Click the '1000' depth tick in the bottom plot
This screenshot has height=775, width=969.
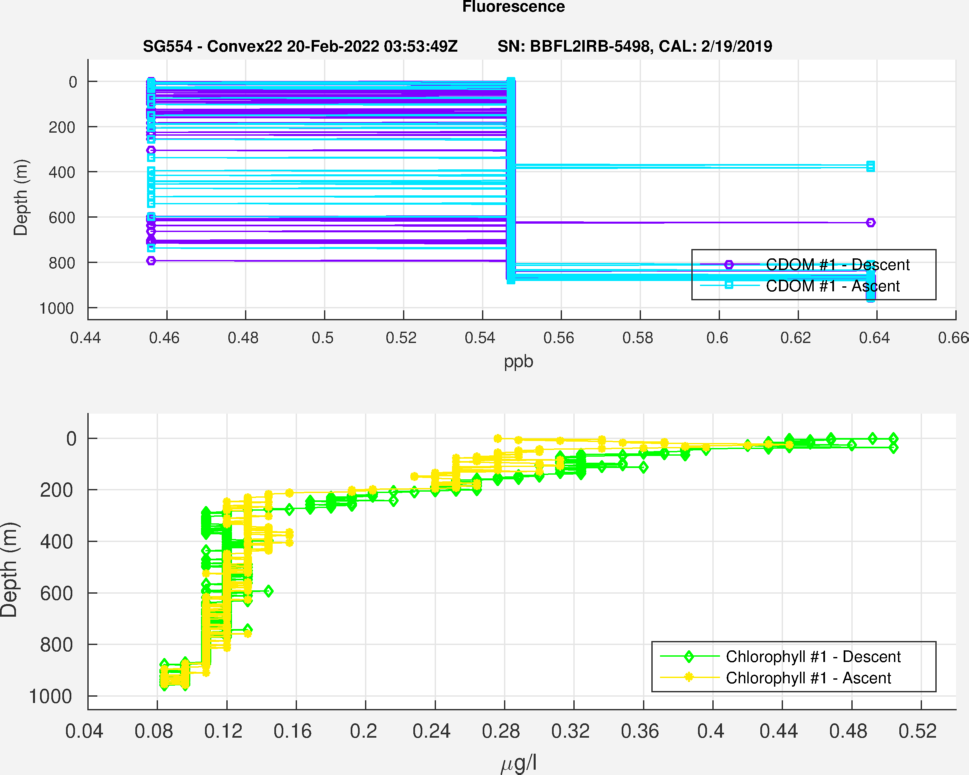pyautogui.click(x=50, y=697)
